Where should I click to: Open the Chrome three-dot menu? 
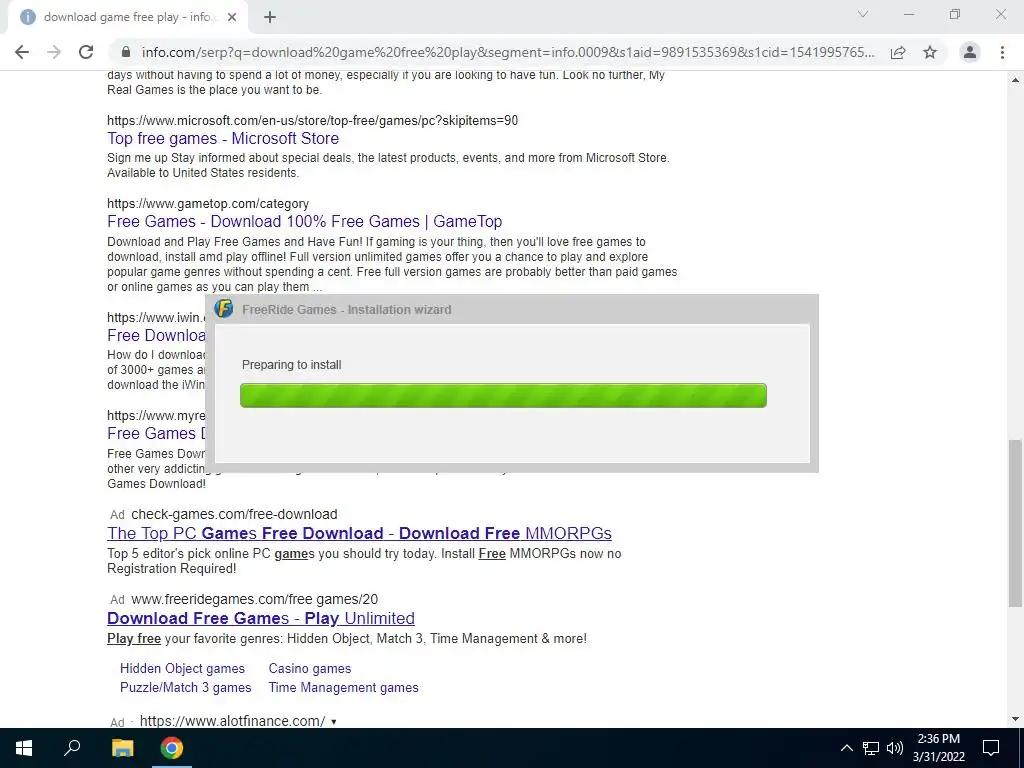(x=1002, y=52)
